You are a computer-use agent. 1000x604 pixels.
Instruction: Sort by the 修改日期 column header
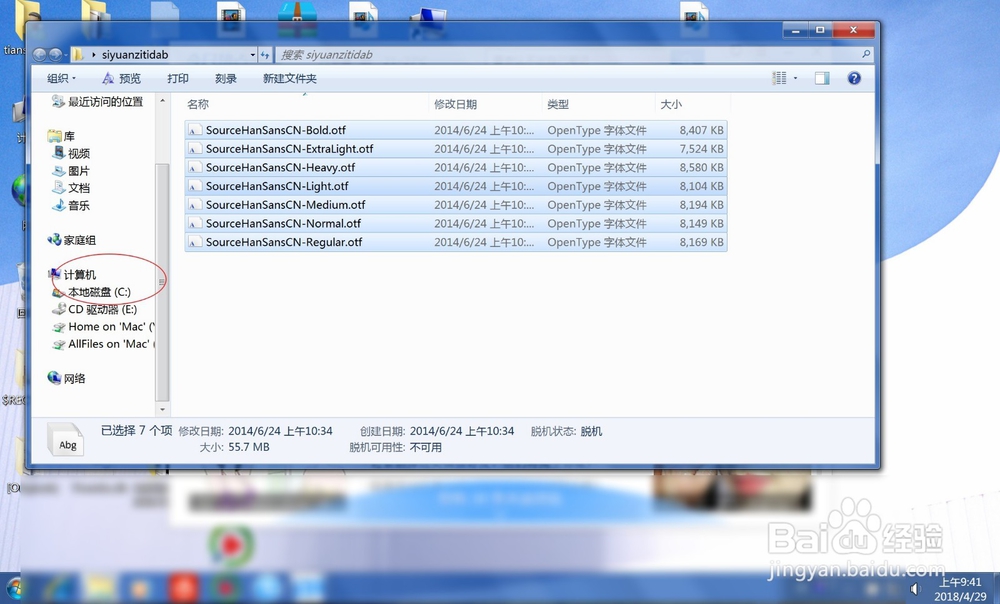[486, 104]
